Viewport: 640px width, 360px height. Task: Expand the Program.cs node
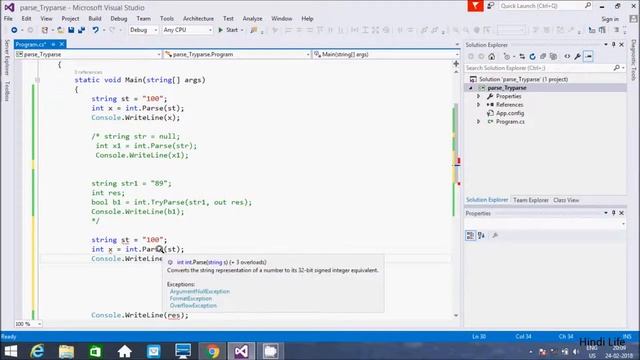[479, 122]
